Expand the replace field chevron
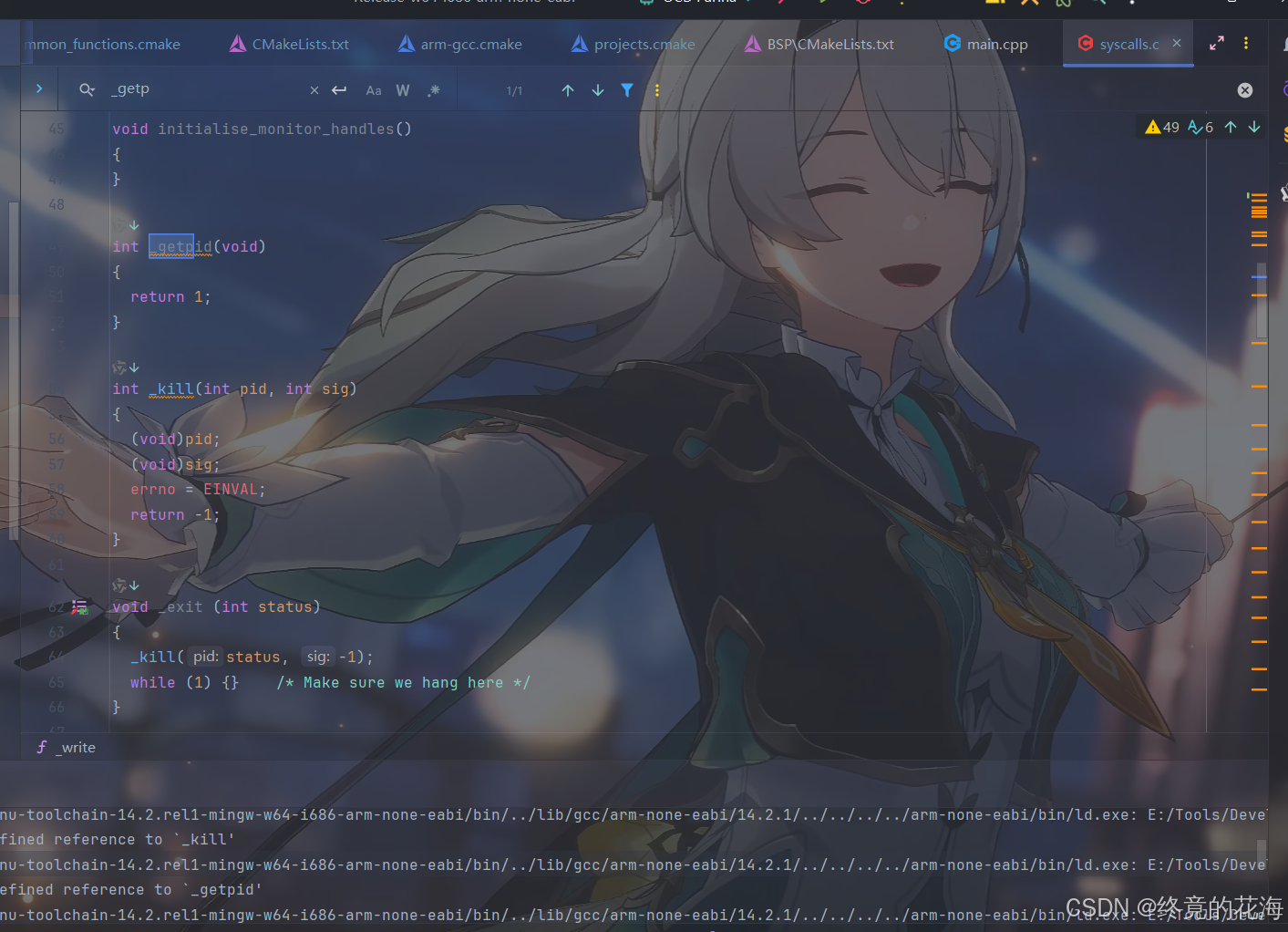This screenshot has width=1288, height=932. (x=39, y=88)
